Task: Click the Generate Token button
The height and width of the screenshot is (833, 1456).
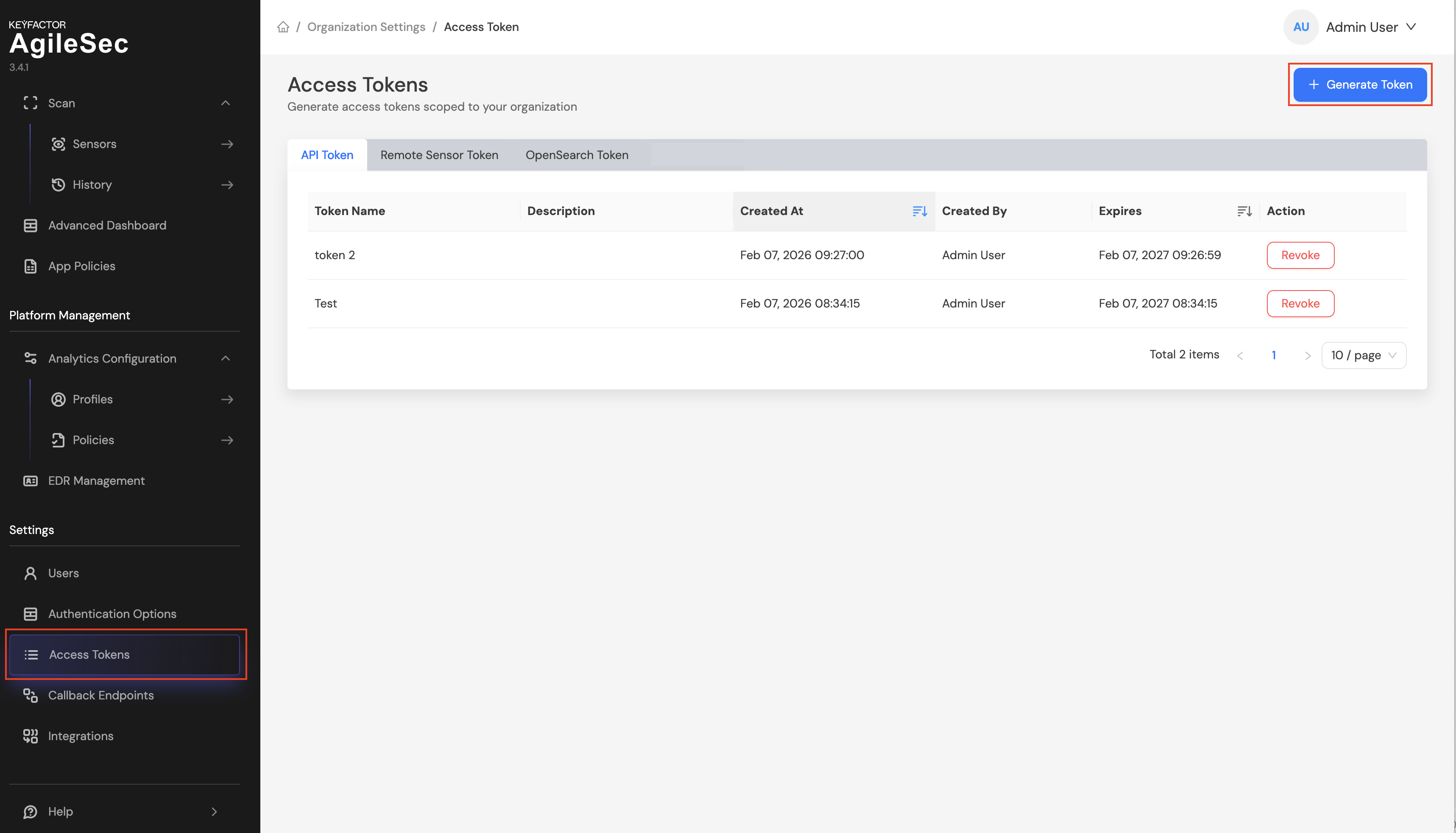Action: click(1359, 85)
